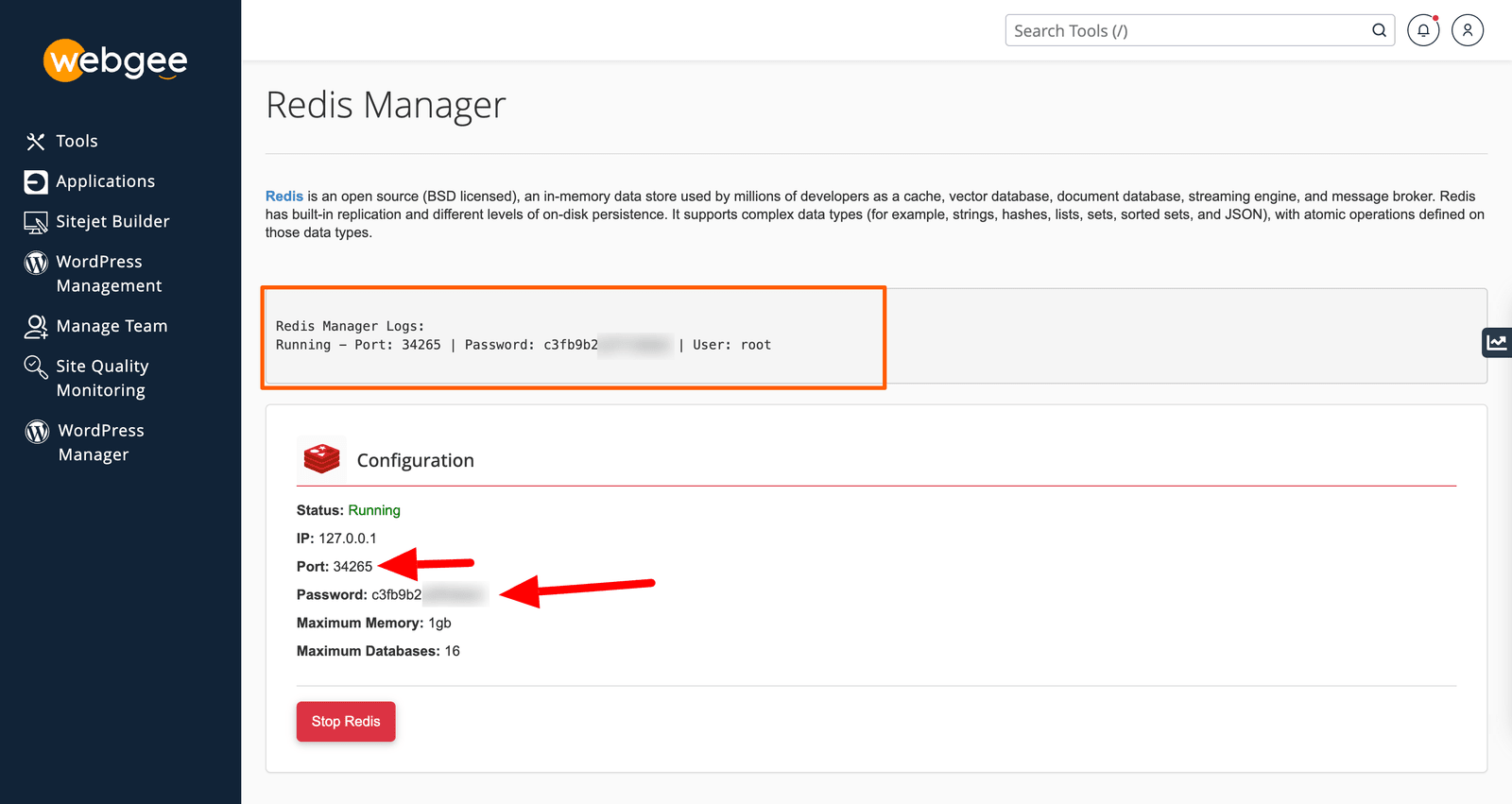The image size is (1512, 804).
Task: Click the search magnifier icon
Action: coord(1380,30)
